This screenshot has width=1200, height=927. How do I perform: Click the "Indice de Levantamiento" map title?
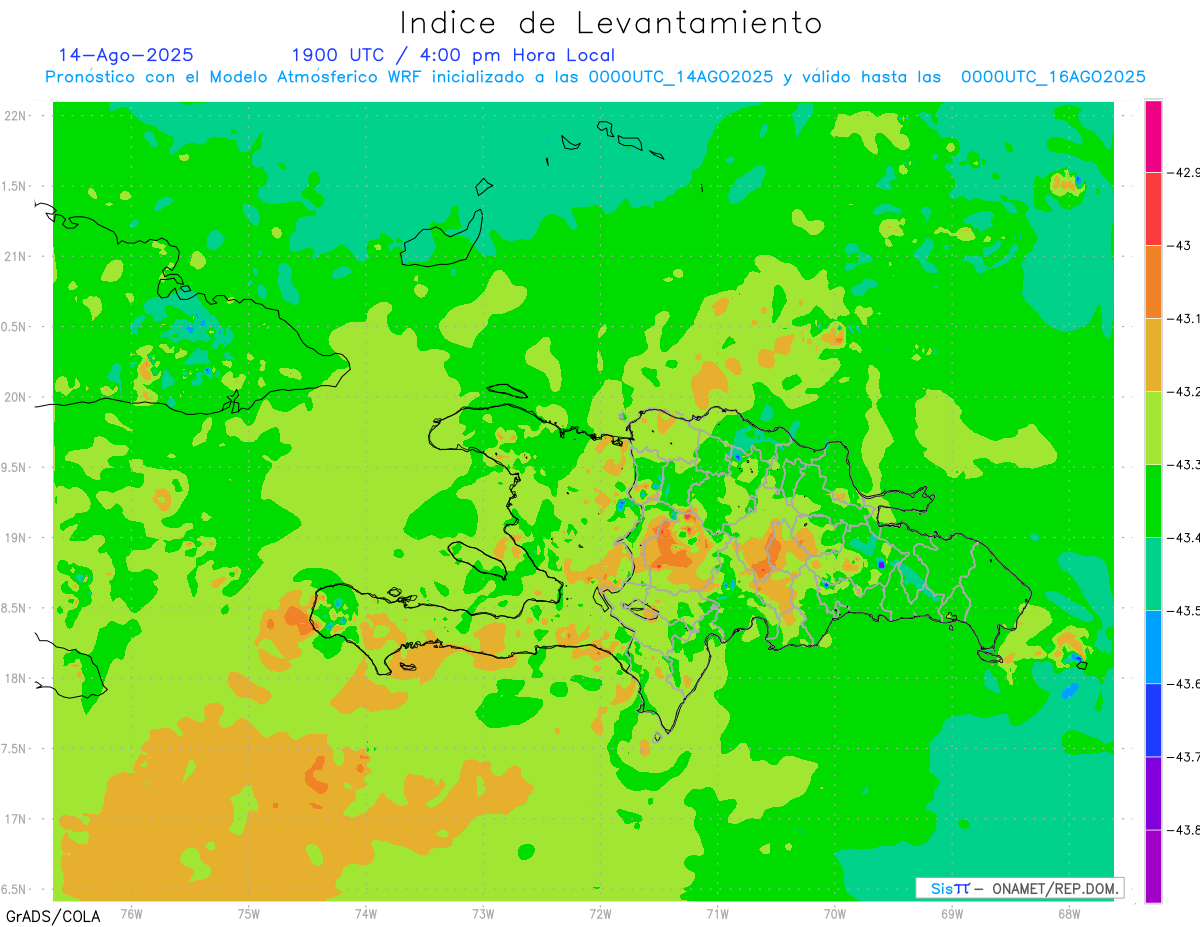click(610, 22)
